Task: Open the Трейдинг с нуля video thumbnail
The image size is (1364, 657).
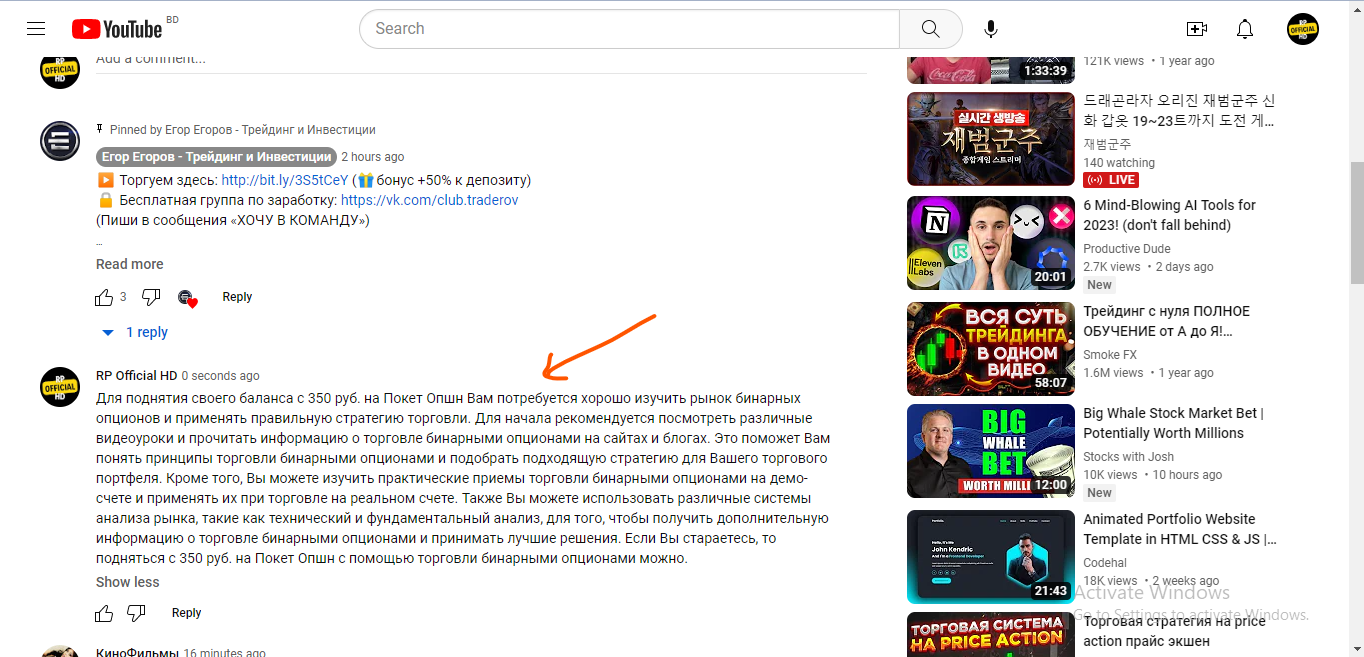Action: tap(991, 349)
